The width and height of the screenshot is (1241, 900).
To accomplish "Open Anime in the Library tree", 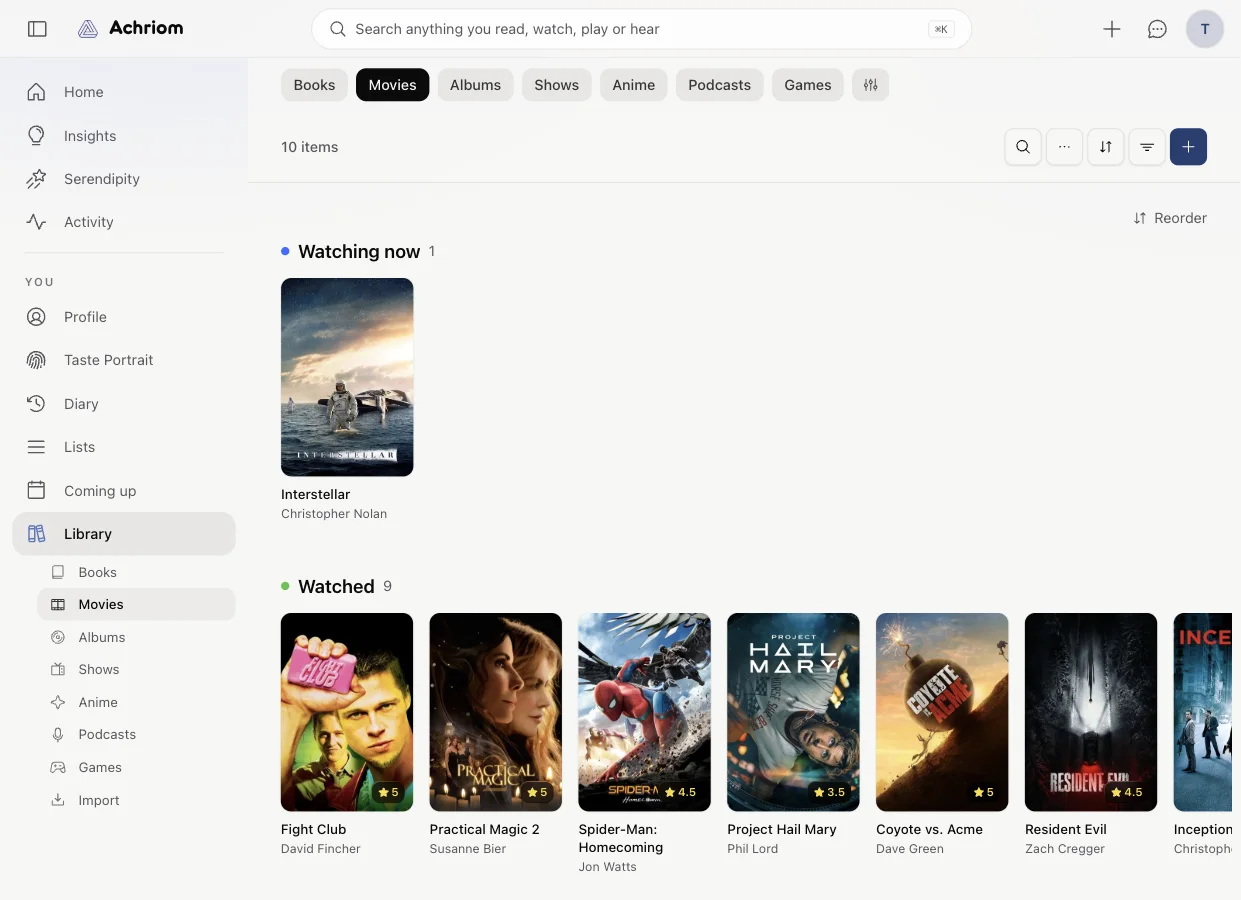I will tap(136, 702).
